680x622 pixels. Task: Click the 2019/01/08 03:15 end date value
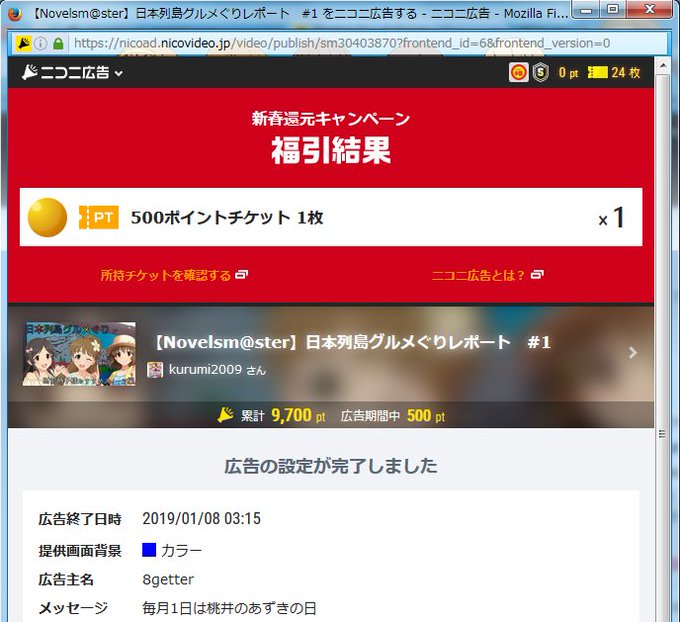tap(202, 518)
